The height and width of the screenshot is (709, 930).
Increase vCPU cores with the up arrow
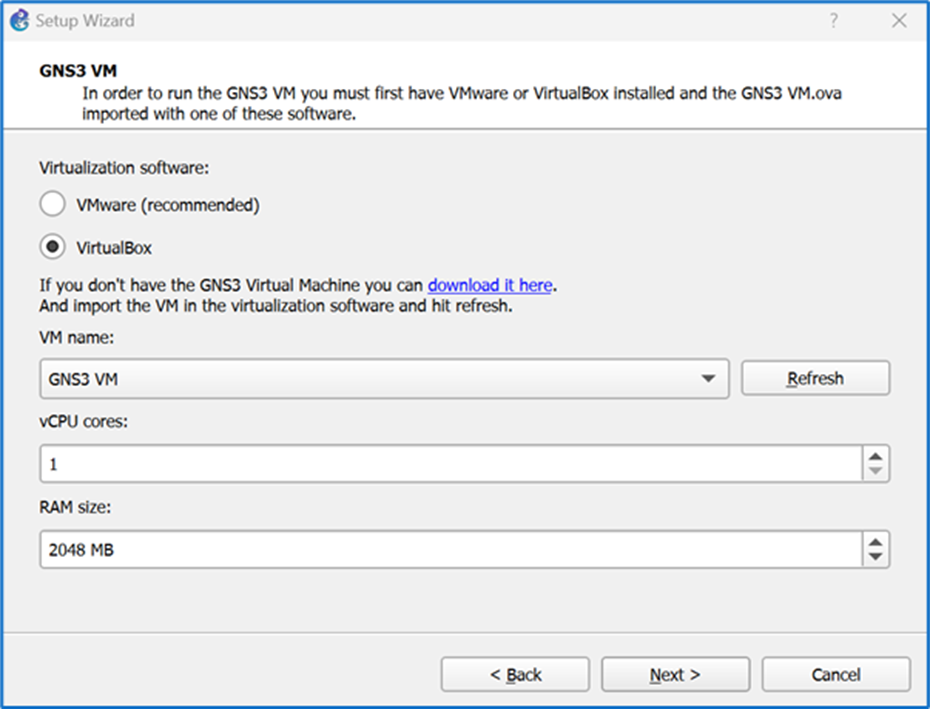point(876,456)
